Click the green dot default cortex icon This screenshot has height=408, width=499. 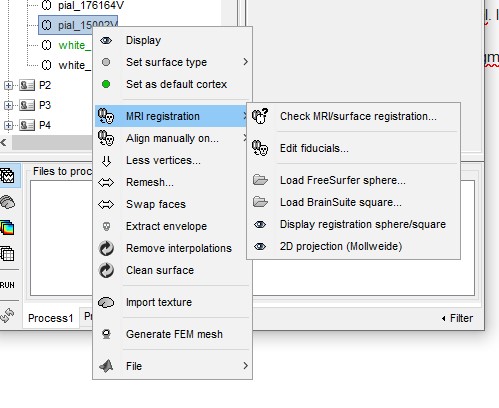coord(106,84)
